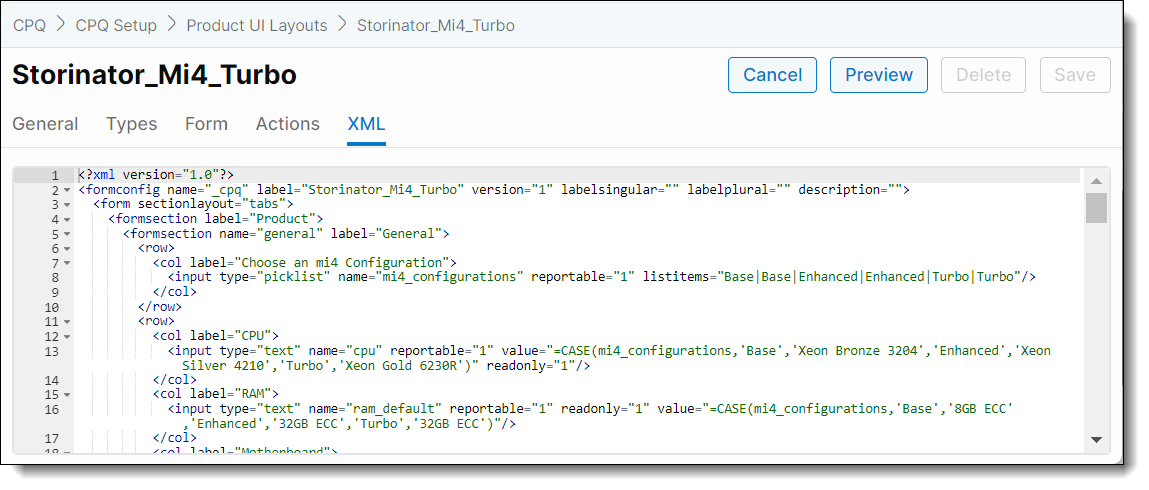Click col label="CPU" line

click(215, 336)
